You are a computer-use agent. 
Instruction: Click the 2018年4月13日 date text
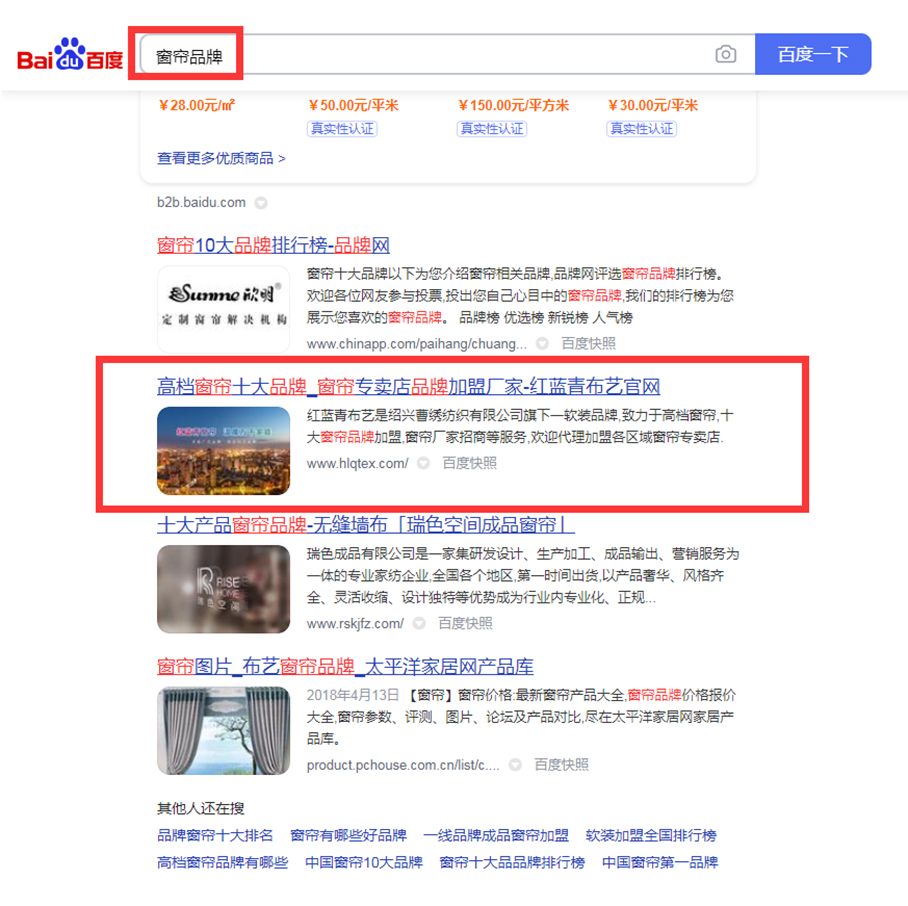click(353, 695)
